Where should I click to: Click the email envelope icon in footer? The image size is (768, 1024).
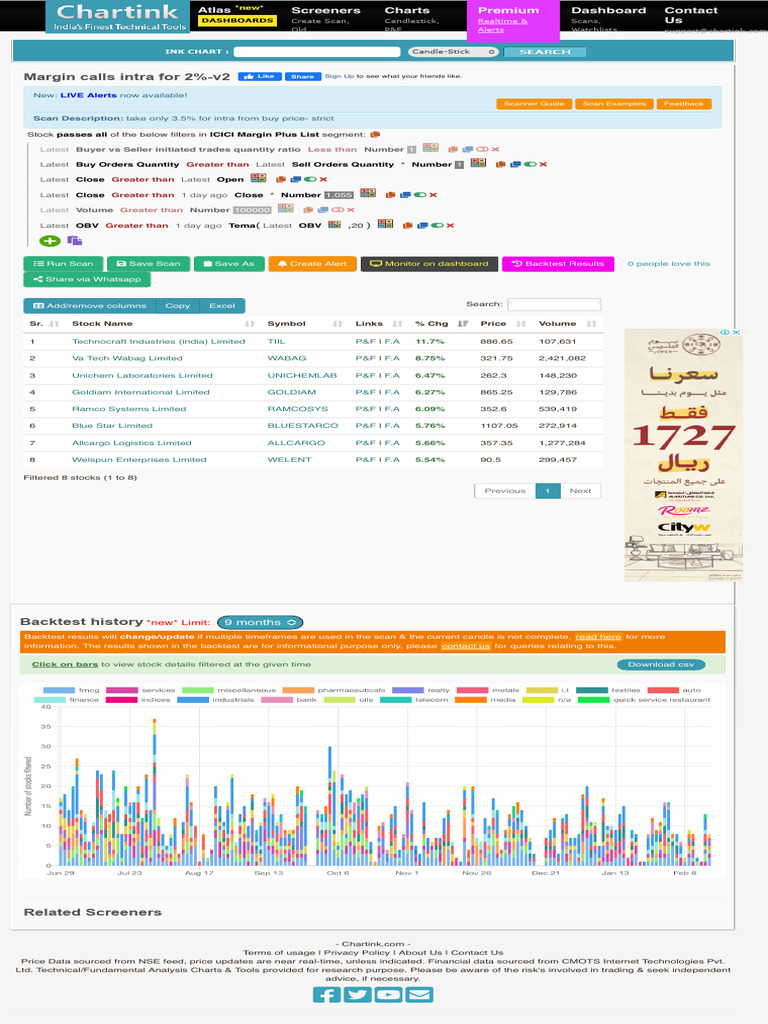(419, 995)
